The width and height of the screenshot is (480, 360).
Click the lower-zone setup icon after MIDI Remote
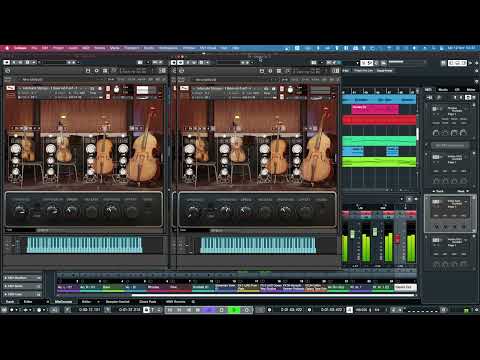[193, 301]
